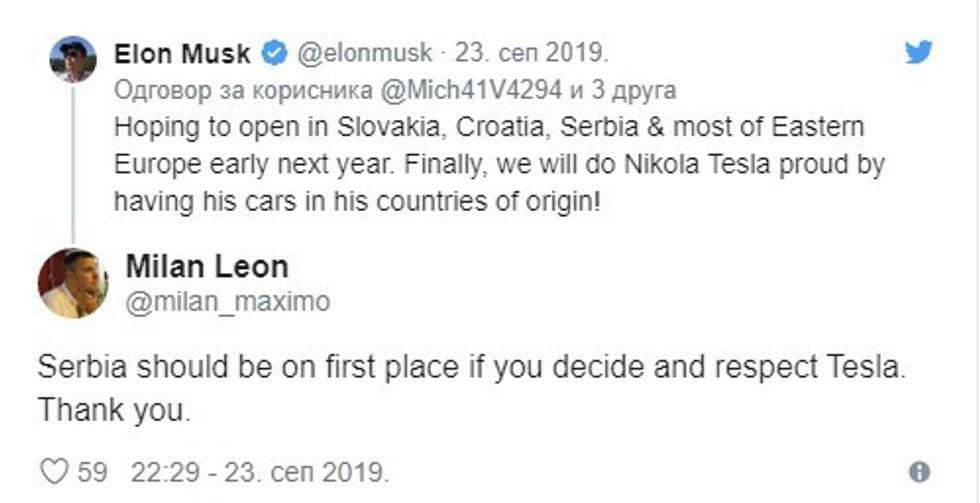Viewport: 980px width, 503px height.
Task: Open Milan Leon's profile picture
Action: (73, 283)
